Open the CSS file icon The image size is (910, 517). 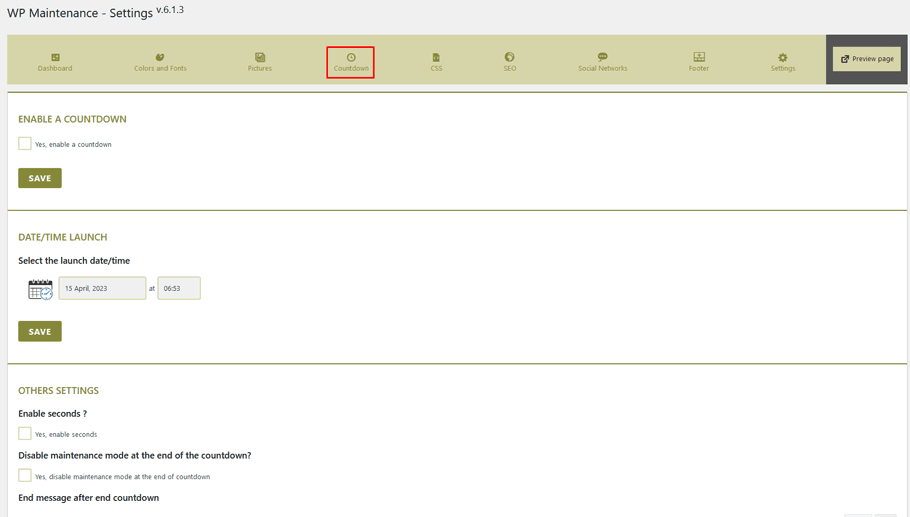click(436, 57)
